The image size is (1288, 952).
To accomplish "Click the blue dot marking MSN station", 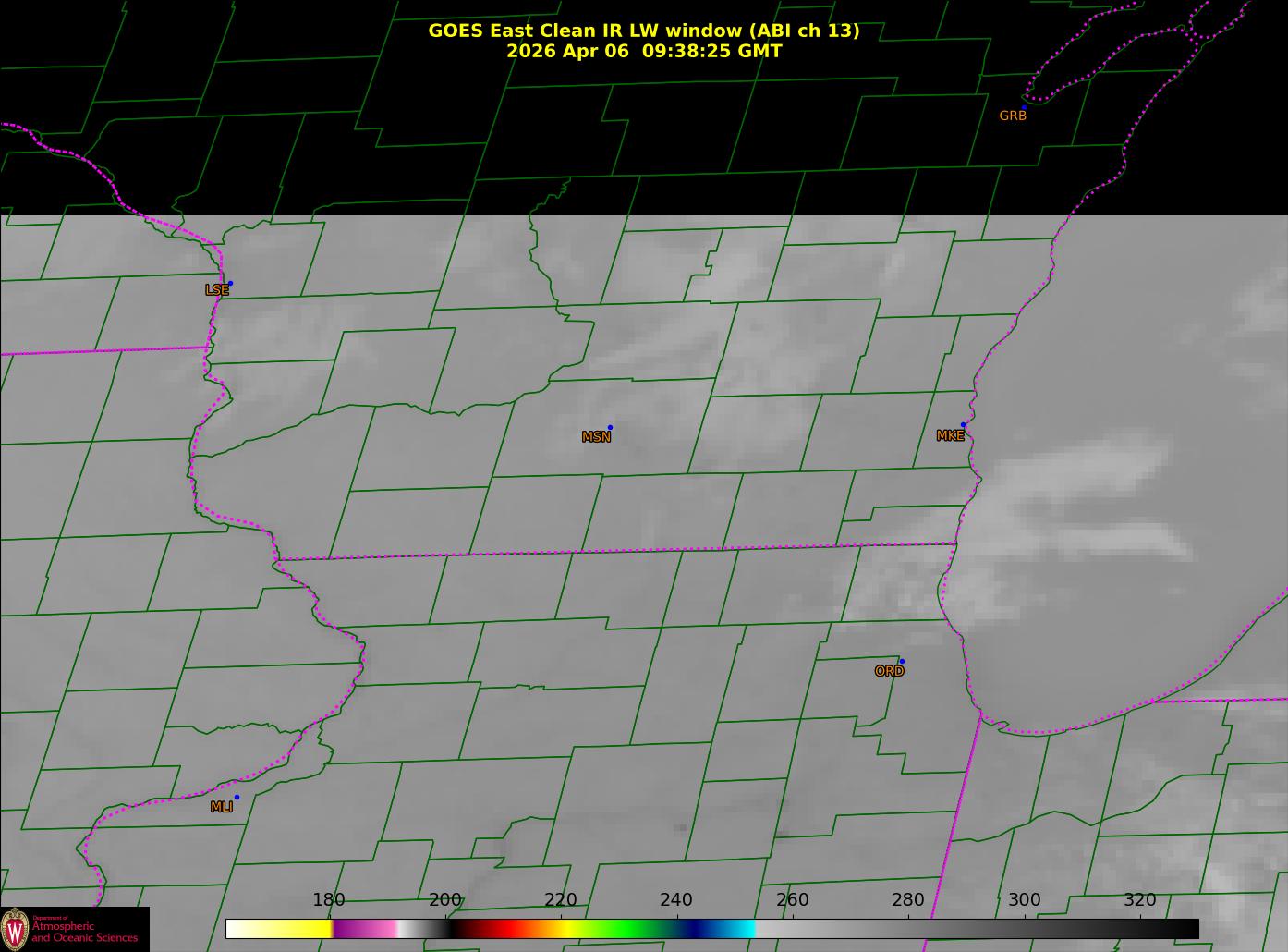I will (x=610, y=427).
